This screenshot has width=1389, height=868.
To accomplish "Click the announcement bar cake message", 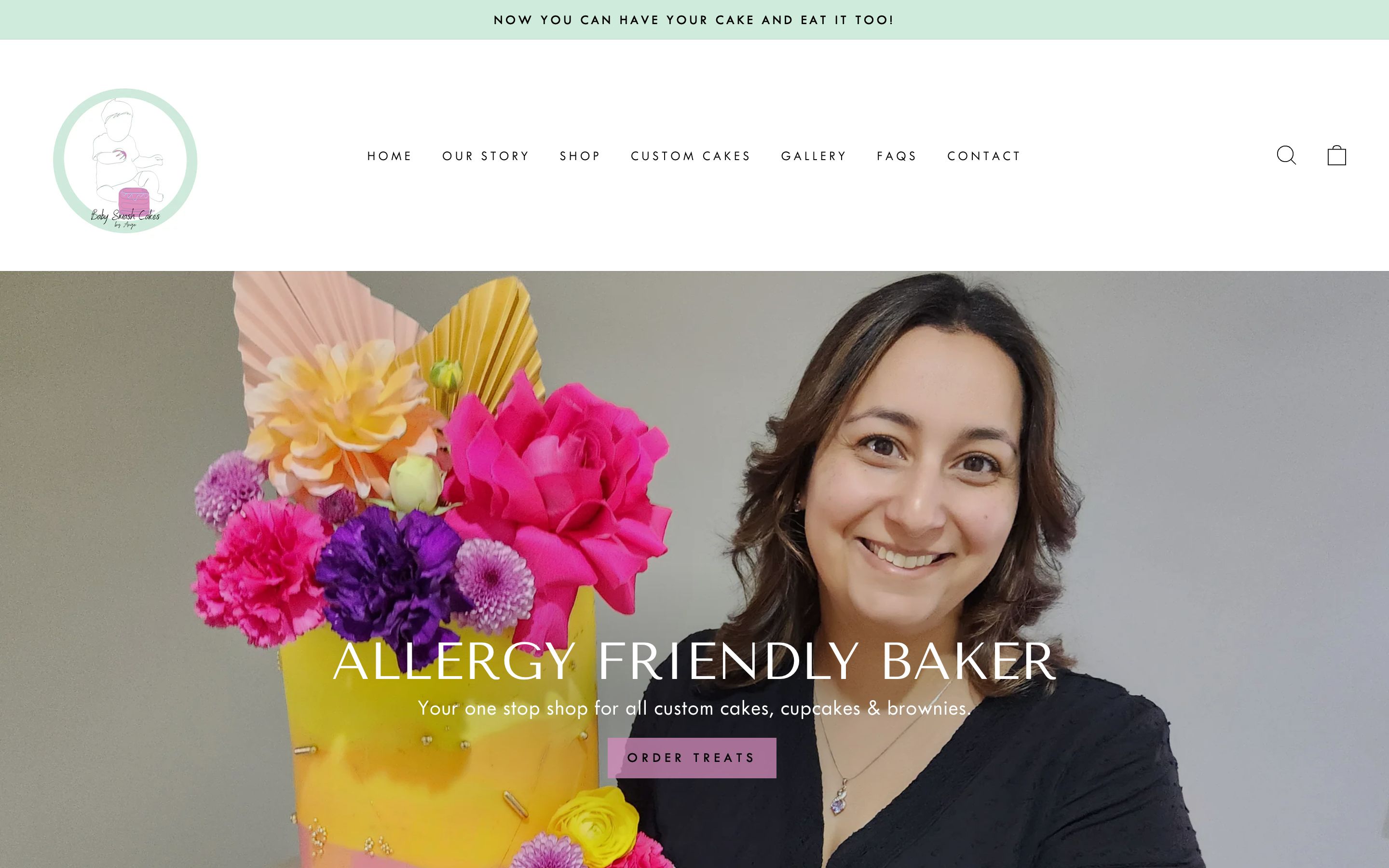I will 694,20.
